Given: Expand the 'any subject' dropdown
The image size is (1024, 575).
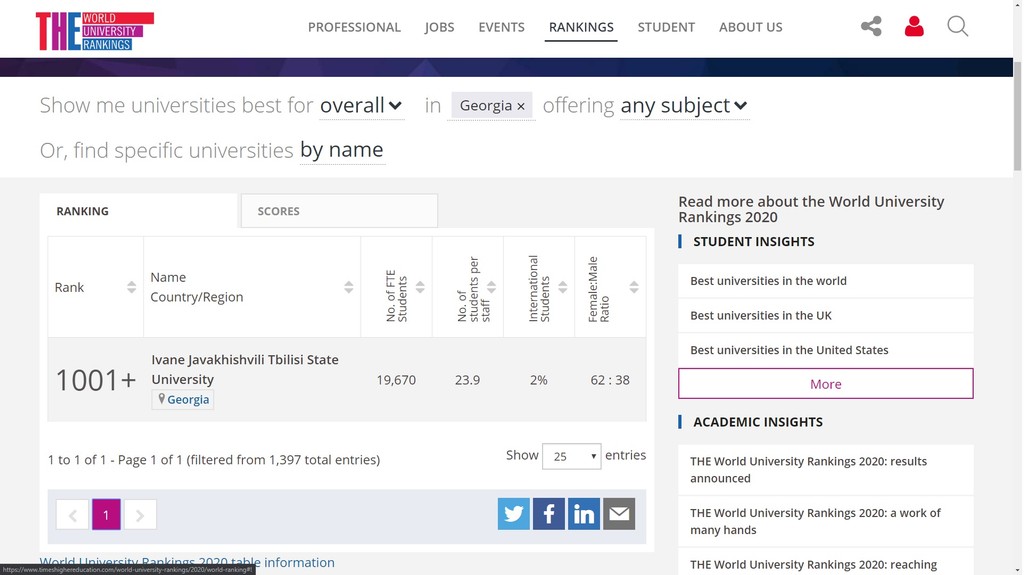Looking at the screenshot, I should pyautogui.click(x=684, y=105).
